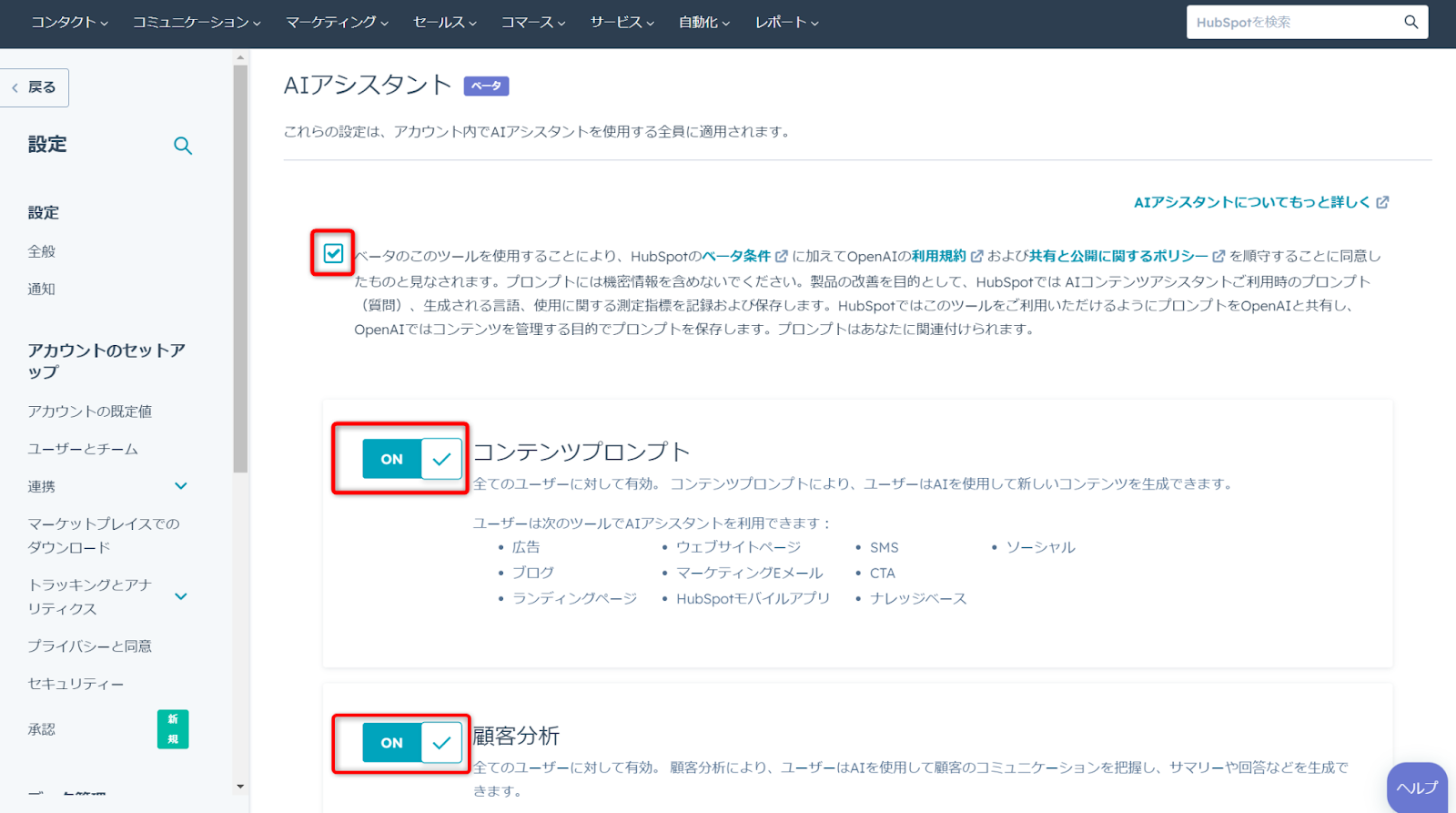Click the 顧客分析 heading
The width and height of the screenshot is (1456, 813).
(x=516, y=736)
